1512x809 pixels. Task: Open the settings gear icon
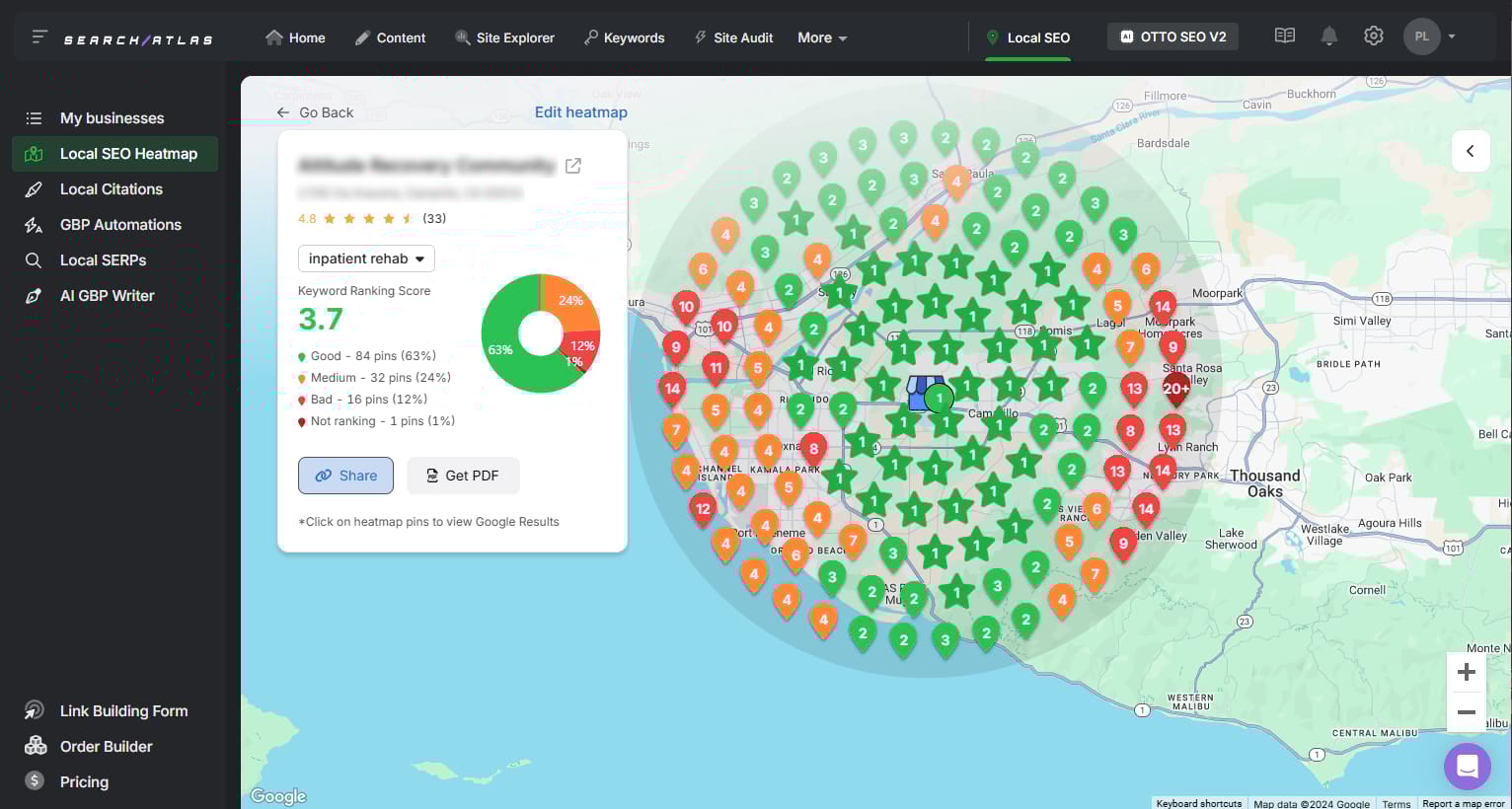(x=1374, y=37)
